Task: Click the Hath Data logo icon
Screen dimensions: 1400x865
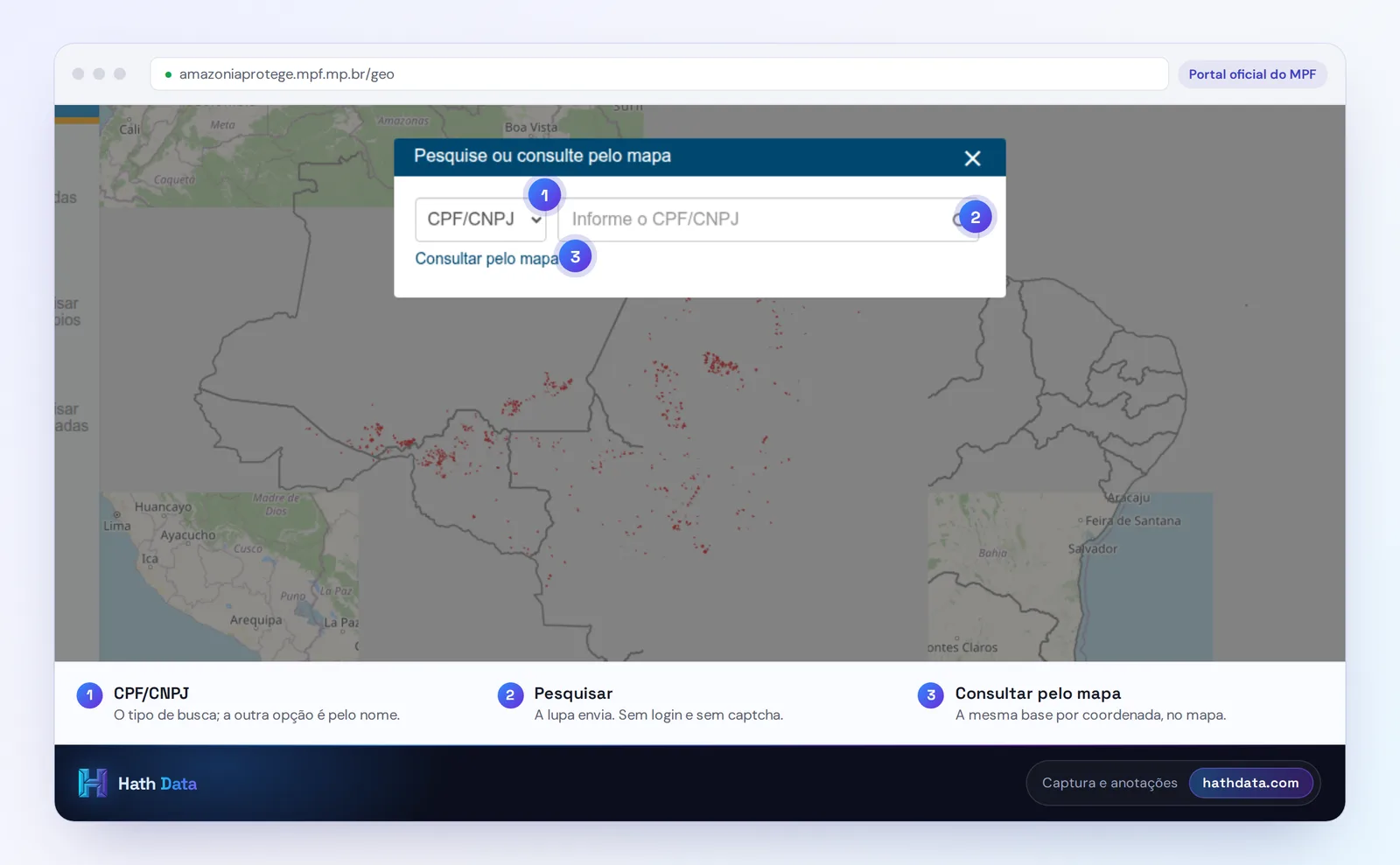Action: click(x=93, y=783)
